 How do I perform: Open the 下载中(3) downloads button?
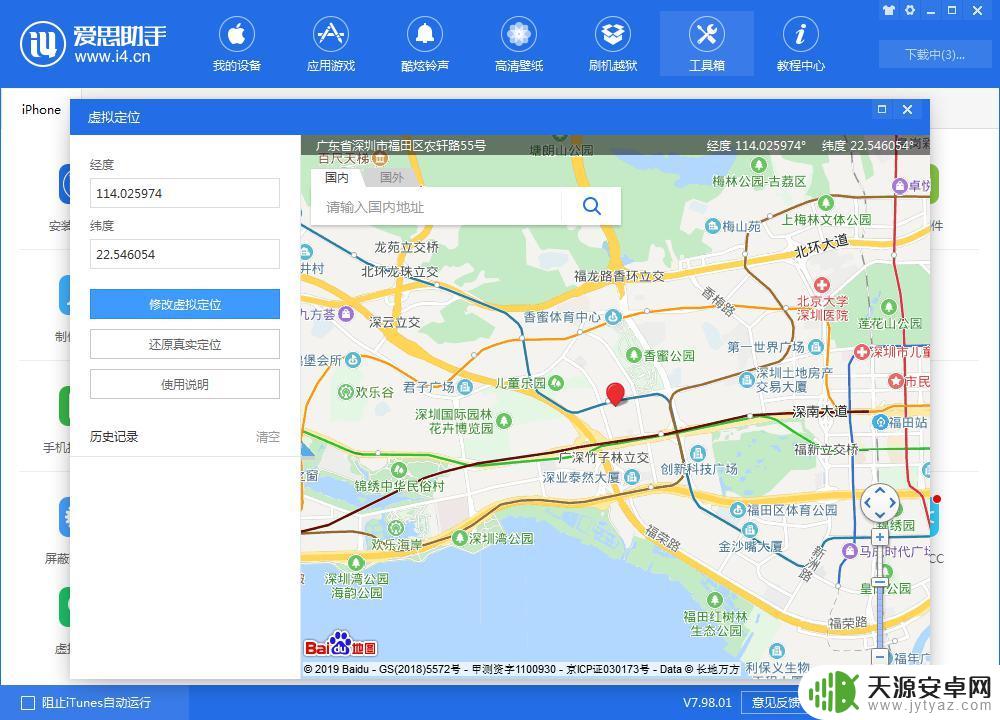coord(934,54)
